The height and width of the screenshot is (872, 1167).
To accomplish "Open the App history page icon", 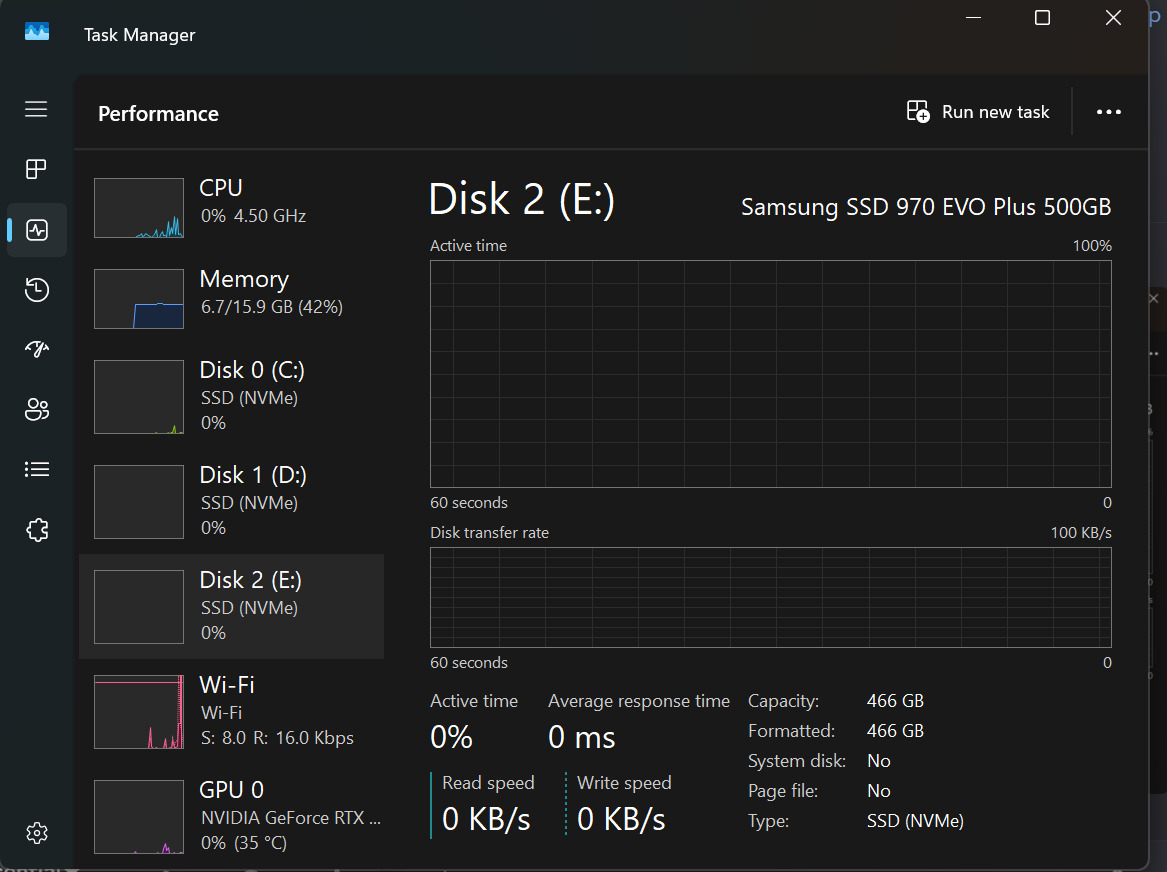I will tap(36, 290).
